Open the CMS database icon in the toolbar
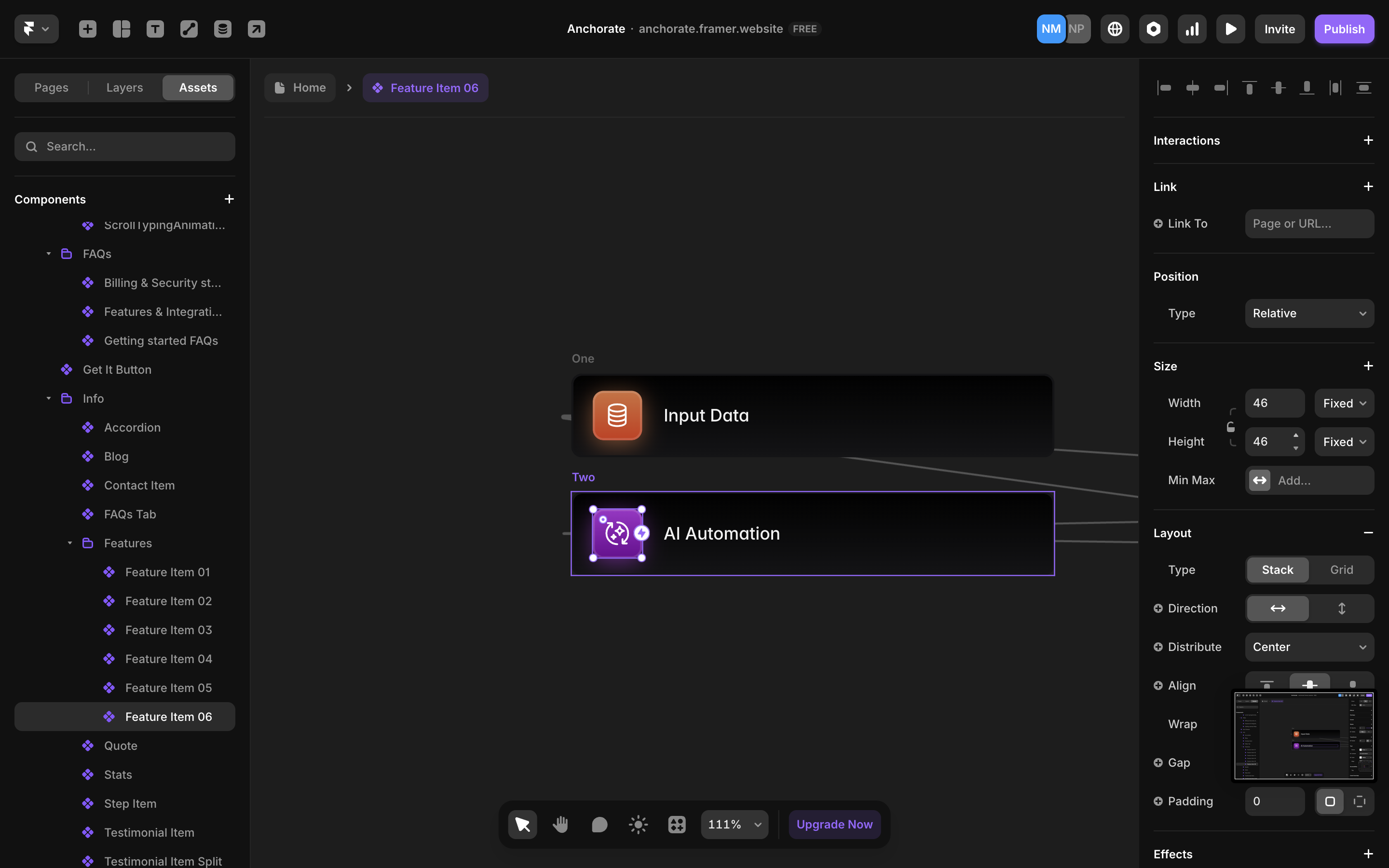Screen dimensions: 1389x868 coord(223,29)
